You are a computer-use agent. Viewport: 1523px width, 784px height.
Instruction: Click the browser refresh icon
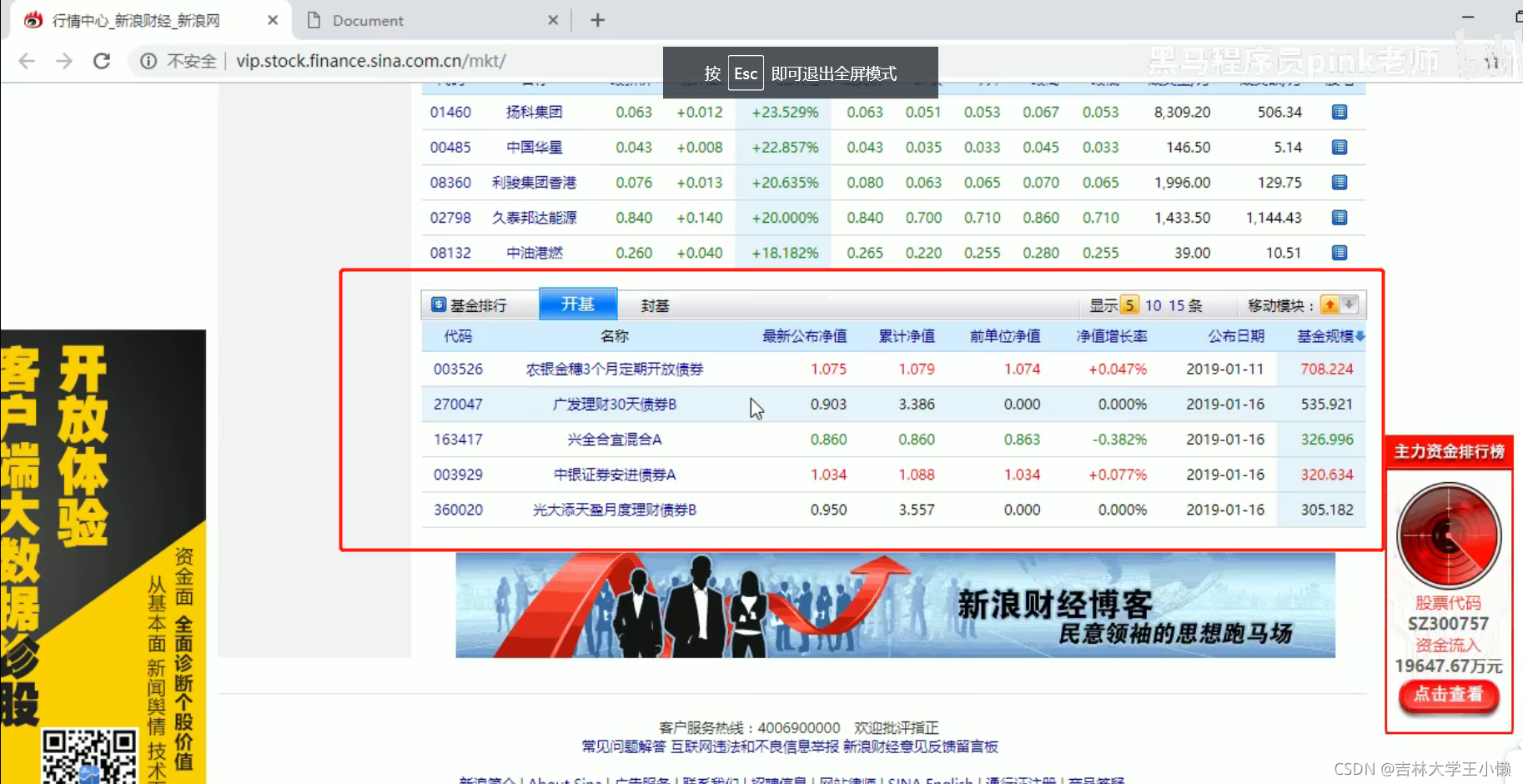pos(102,60)
